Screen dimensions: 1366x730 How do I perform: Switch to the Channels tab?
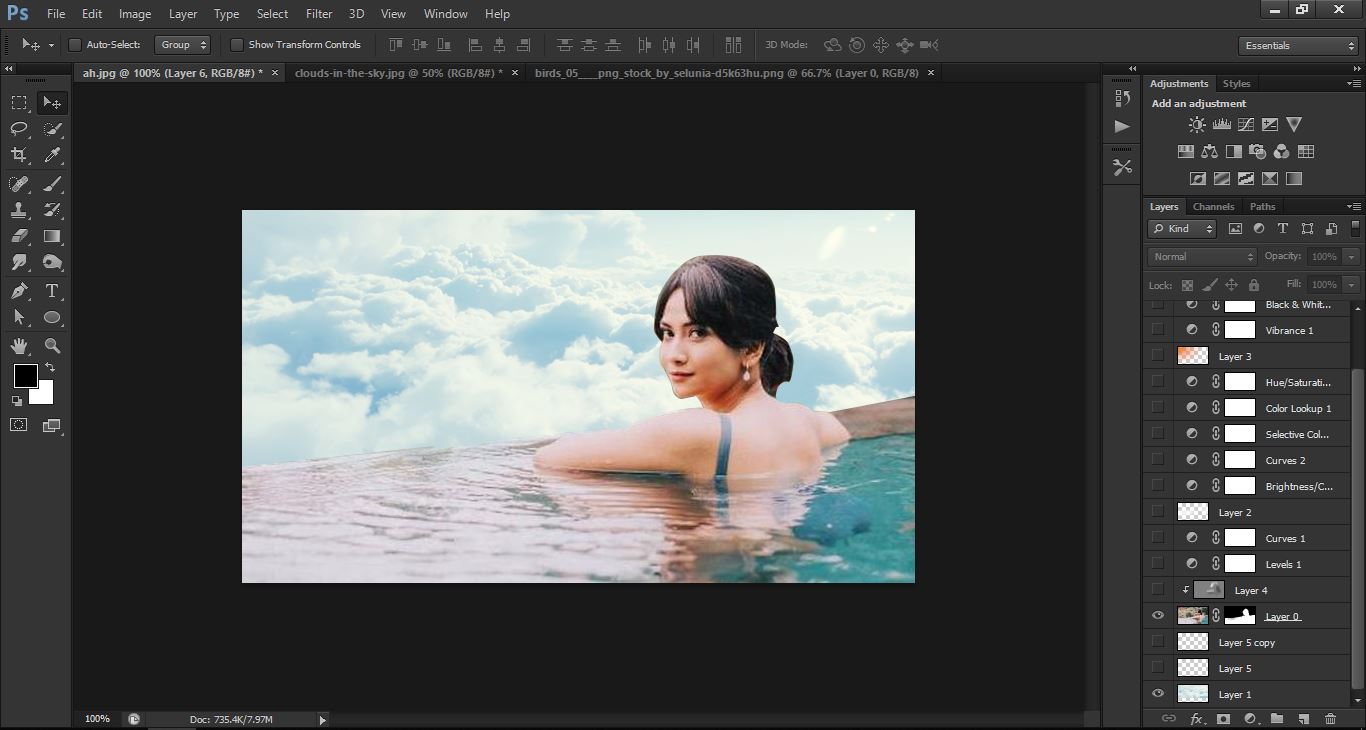click(1213, 207)
